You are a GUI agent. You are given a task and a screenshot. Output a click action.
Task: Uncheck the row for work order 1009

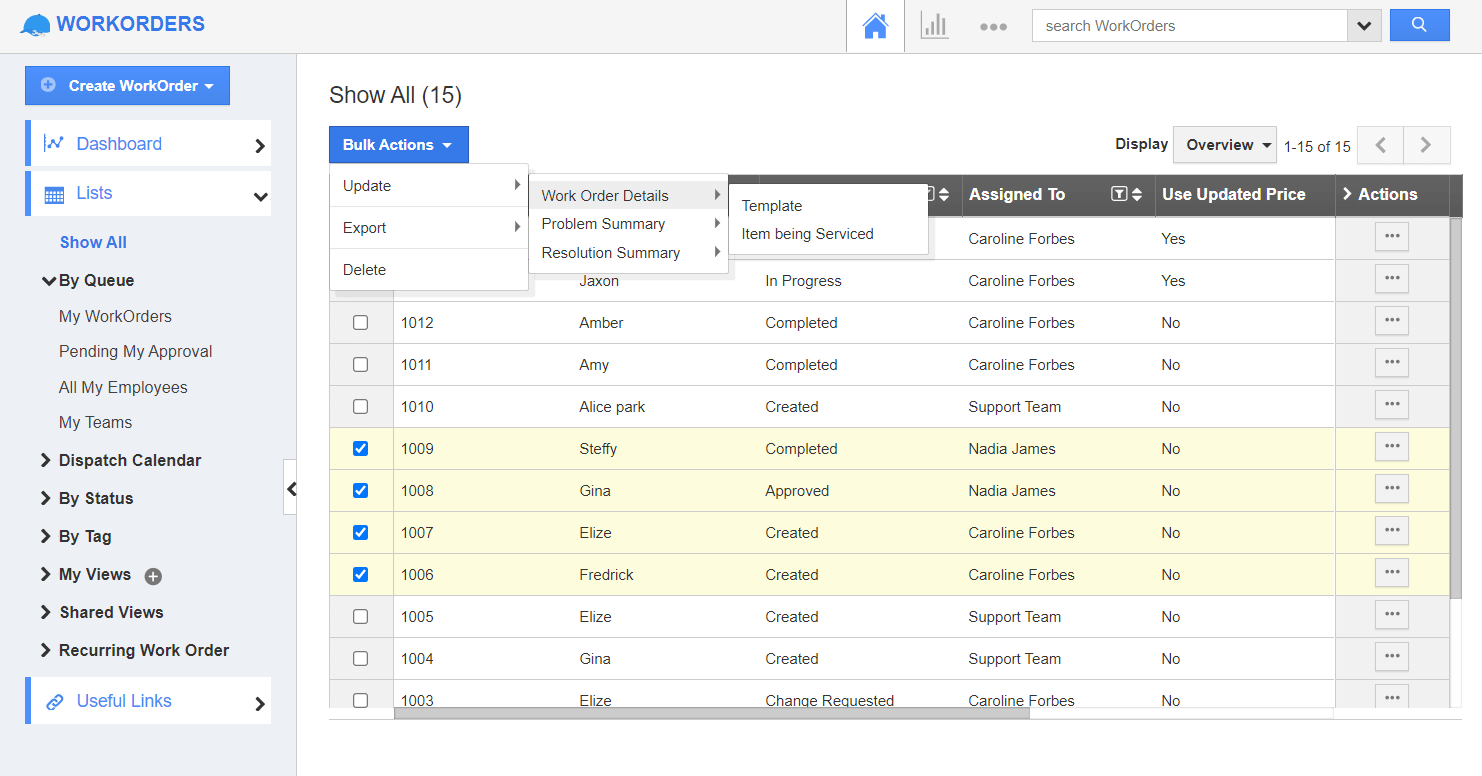361,448
